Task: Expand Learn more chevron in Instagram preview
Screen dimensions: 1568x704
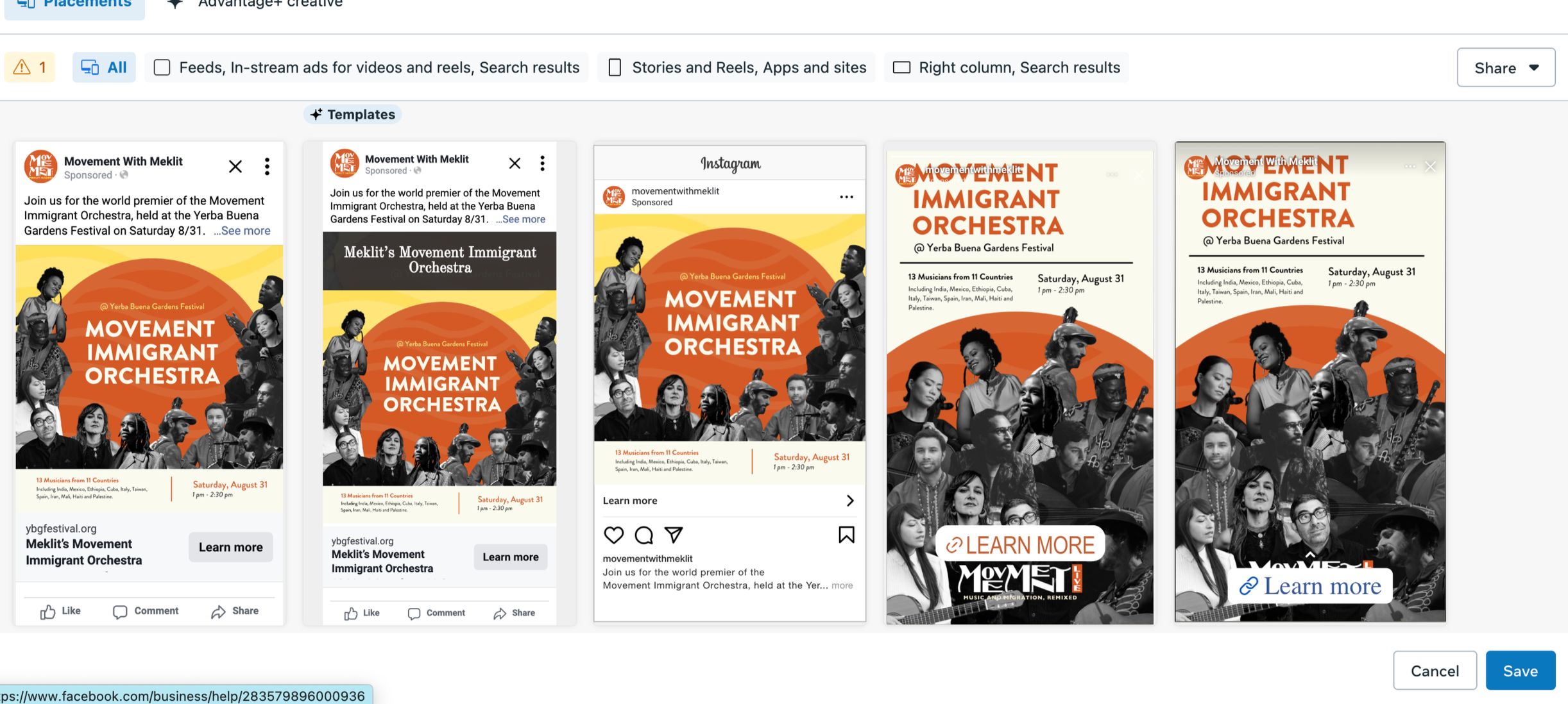Action: click(850, 501)
